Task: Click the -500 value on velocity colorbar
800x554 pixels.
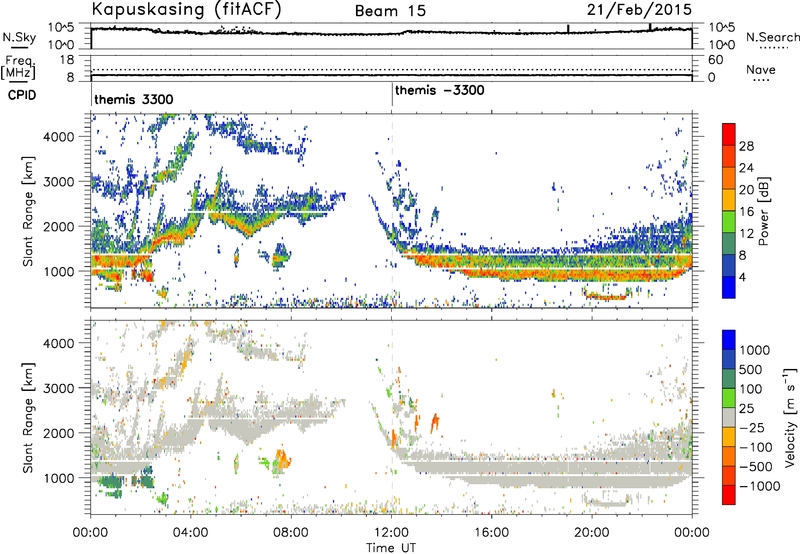Action: 756,467
